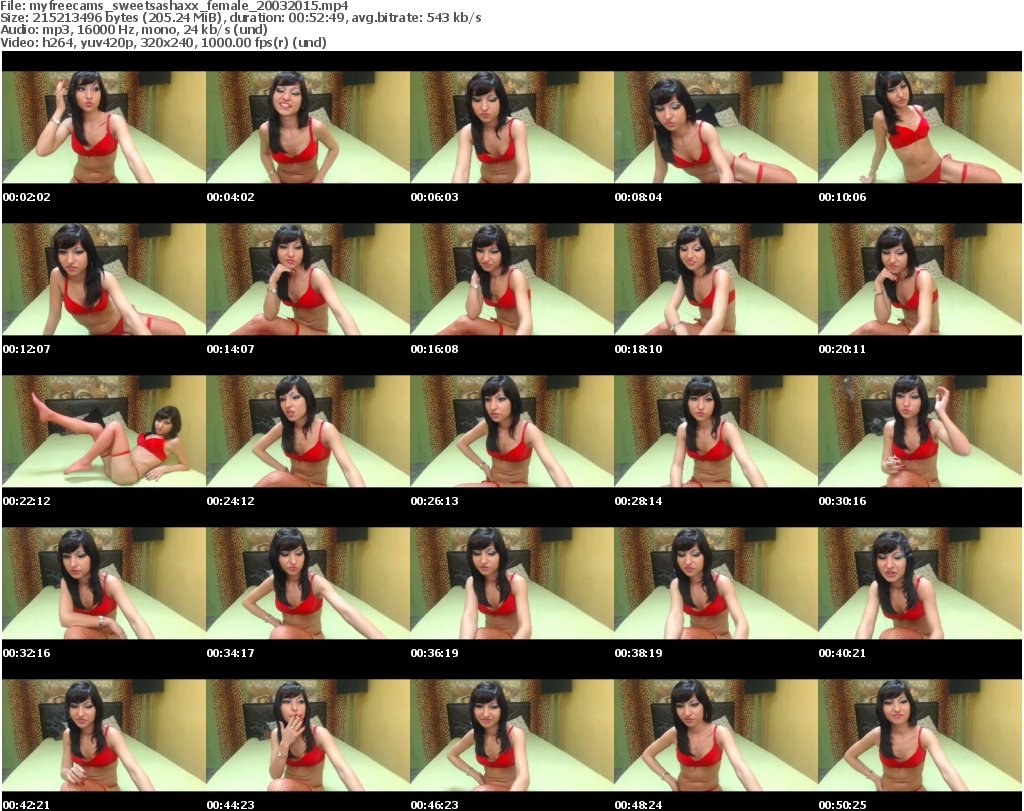Click the thumbnail at timestamp 00:10:06
Image resolution: width=1024 pixels, height=811 pixels.
[920, 127]
